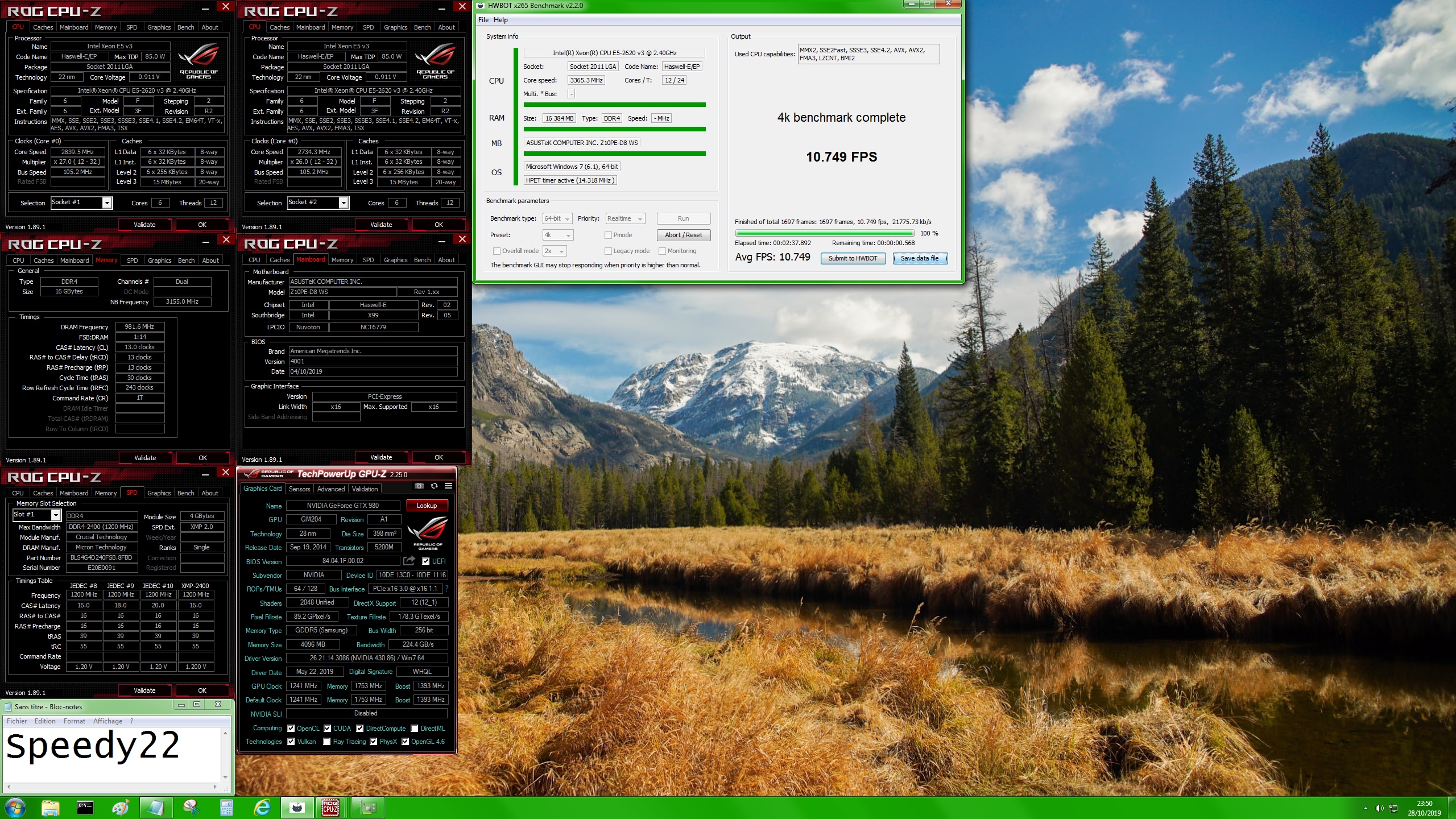This screenshot has height=819, width=1456.
Task: Switch to the Advanced tab in GPU-Z
Action: point(331,489)
